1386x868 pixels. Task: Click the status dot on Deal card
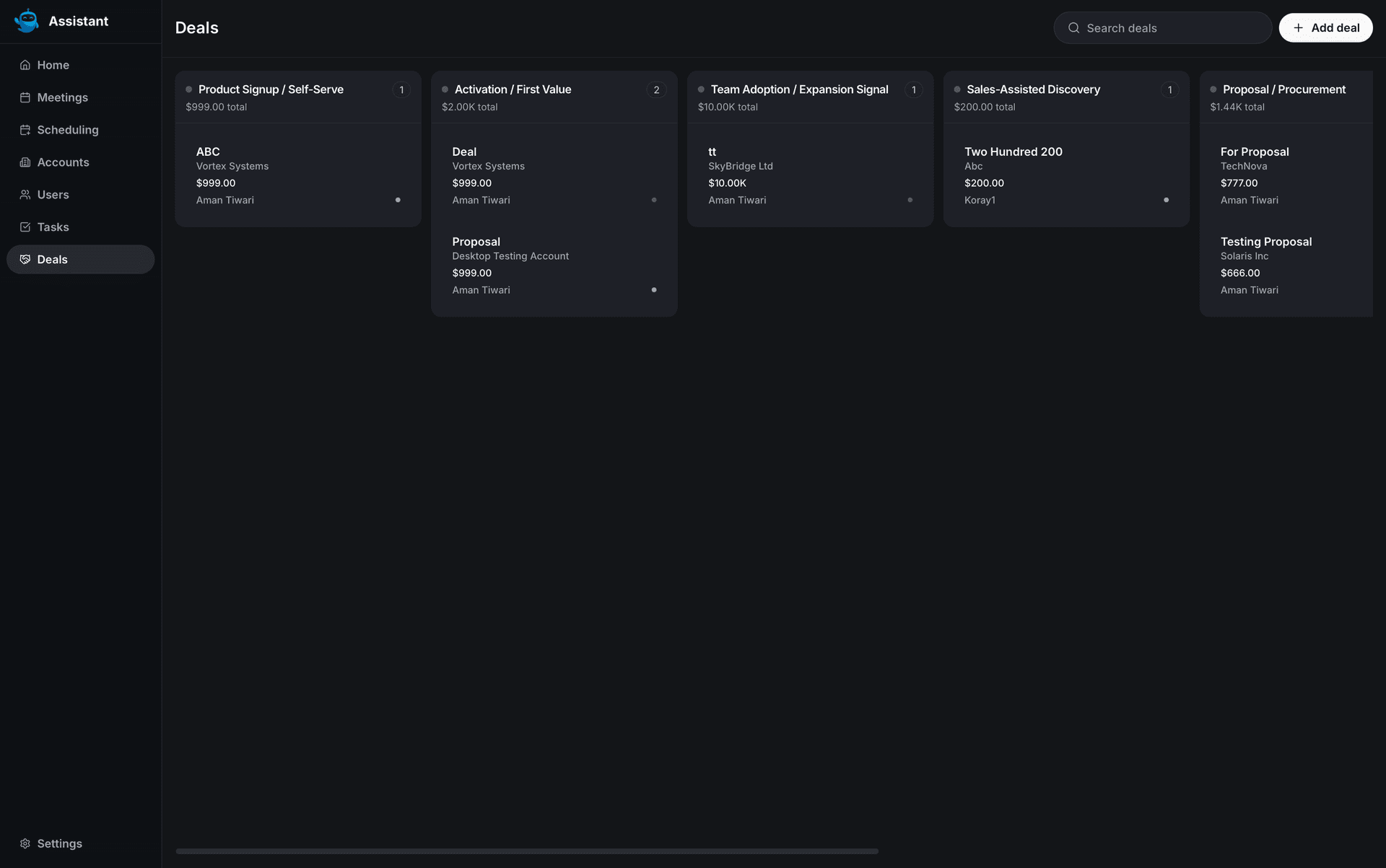654,200
